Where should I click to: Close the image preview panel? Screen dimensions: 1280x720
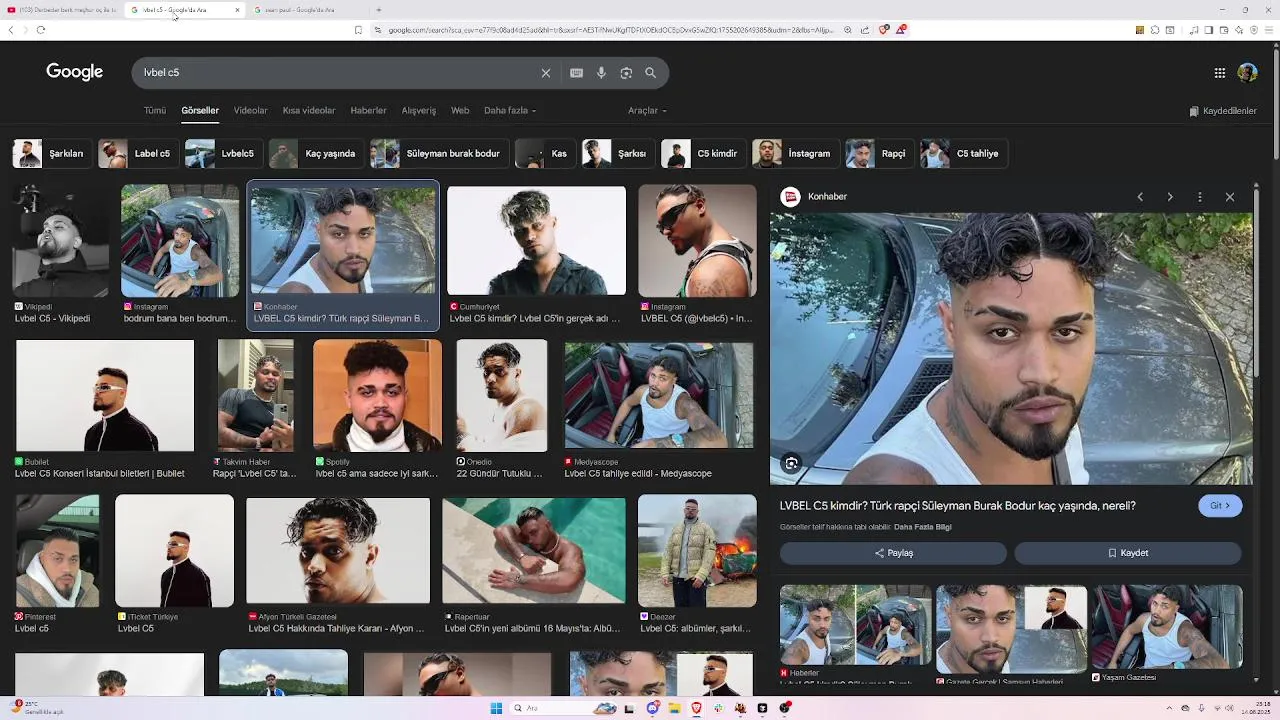[1230, 197]
